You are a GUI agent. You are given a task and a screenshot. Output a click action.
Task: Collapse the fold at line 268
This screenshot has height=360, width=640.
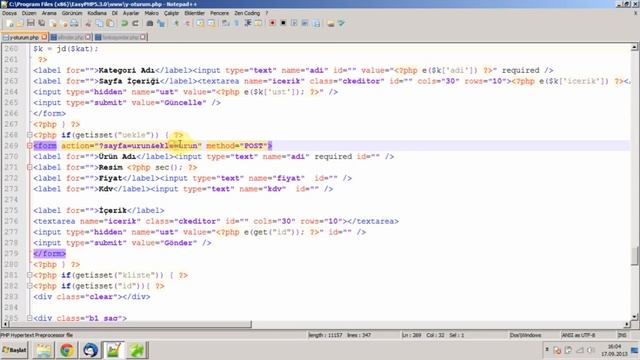click(29, 135)
